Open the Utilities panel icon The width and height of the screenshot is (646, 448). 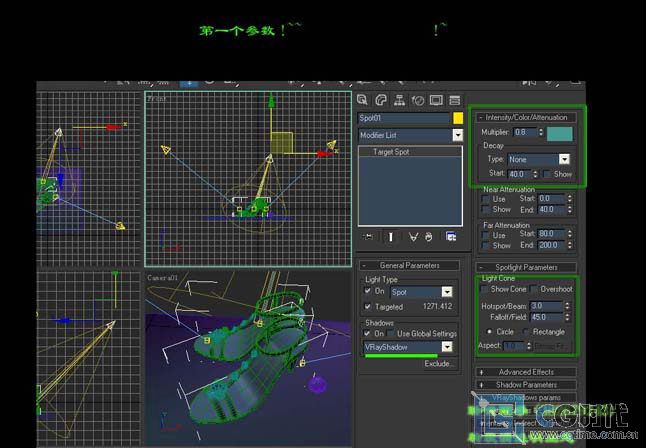[x=453, y=100]
